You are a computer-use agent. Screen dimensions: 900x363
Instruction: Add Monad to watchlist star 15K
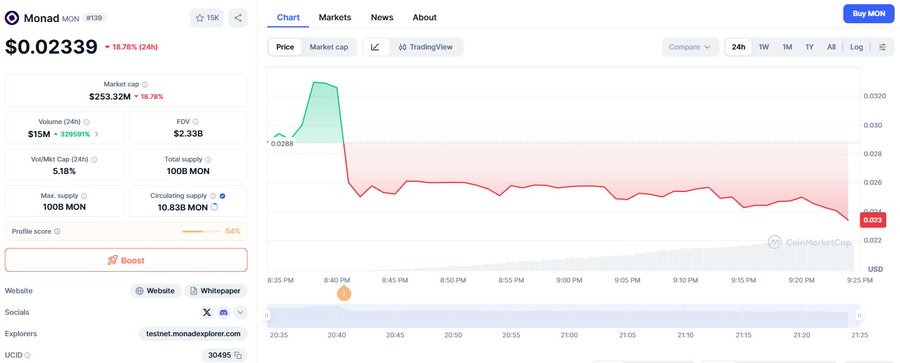pos(207,18)
